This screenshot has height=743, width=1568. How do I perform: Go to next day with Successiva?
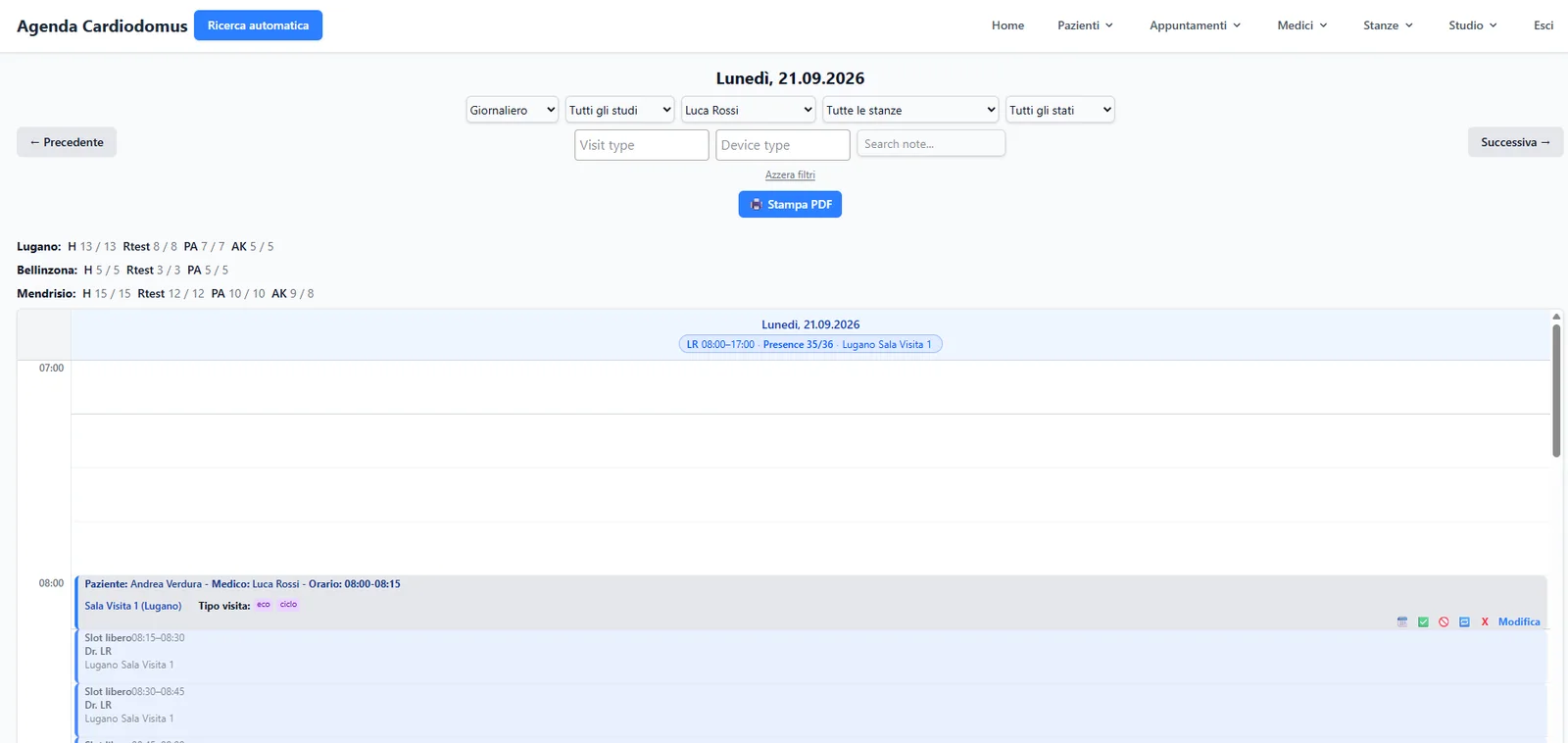tap(1515, 142)
